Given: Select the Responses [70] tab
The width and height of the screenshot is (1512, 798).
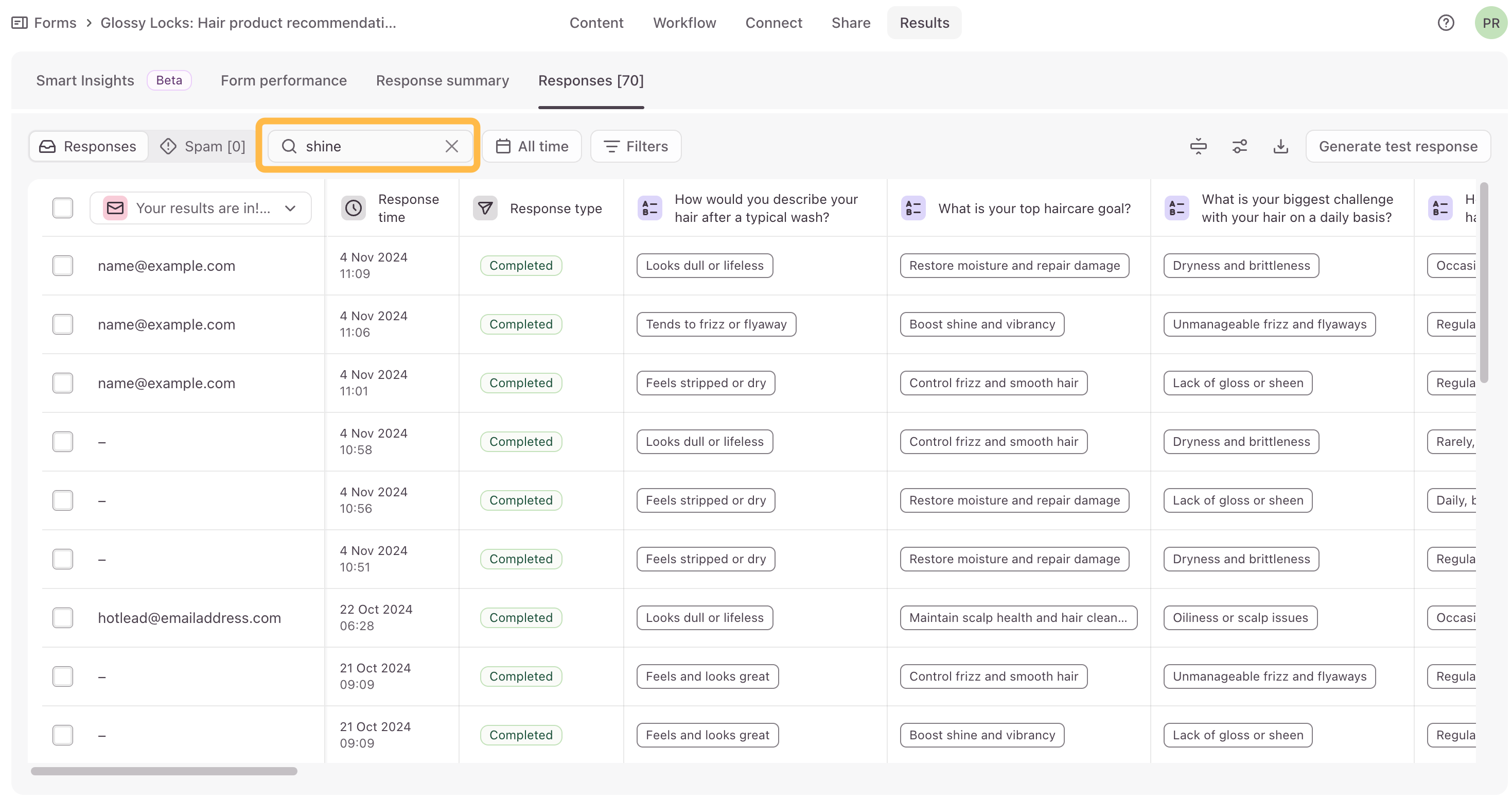Looking at the screenshot, I should click(591, 80).
